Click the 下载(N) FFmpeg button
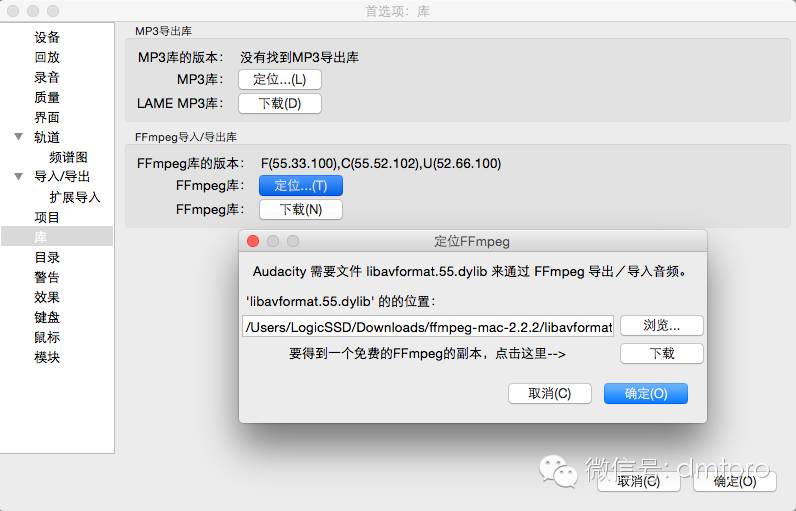Screen dimensions: 796x511 (301, 210)
